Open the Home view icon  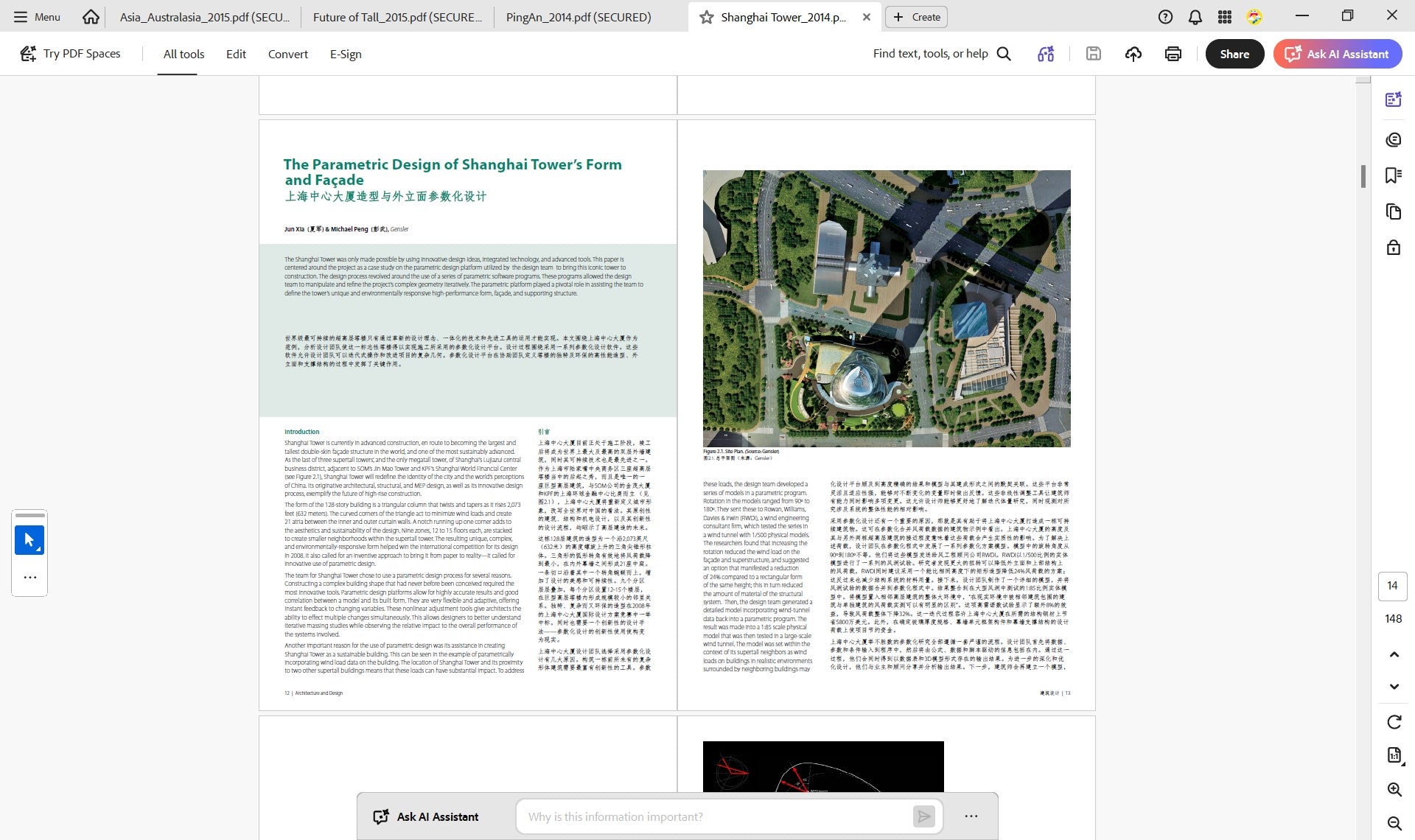pyautogui.click(x=91, y=17)
